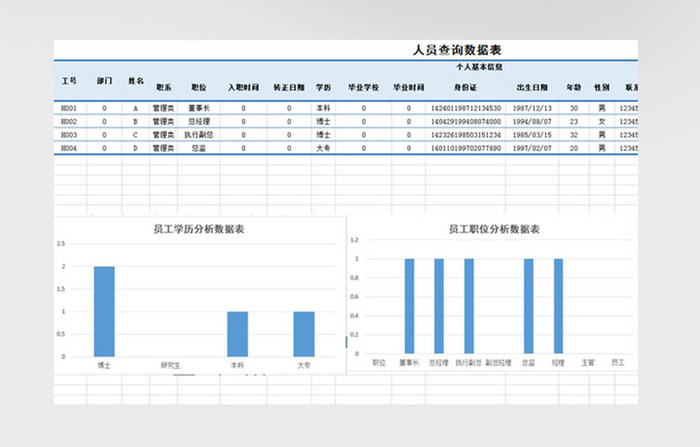Screen dimensions: 700x447
Task: Select ID number 140110199702077890
Action: 466,148
